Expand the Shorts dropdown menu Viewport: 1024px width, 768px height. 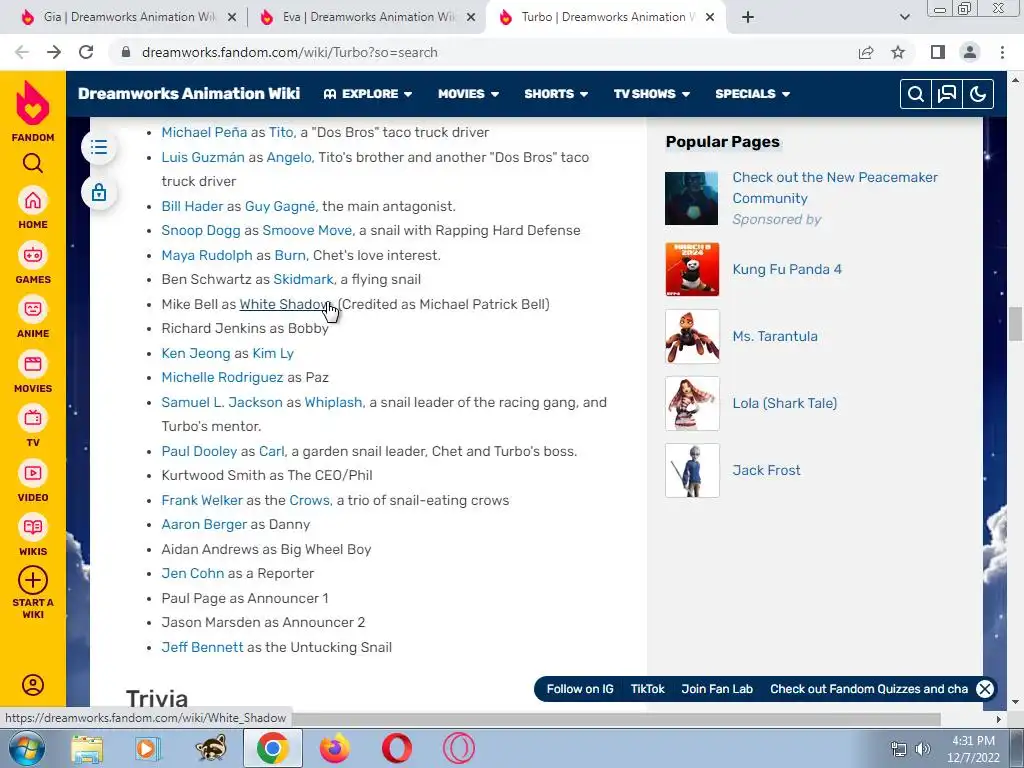(x=556, y=94)
